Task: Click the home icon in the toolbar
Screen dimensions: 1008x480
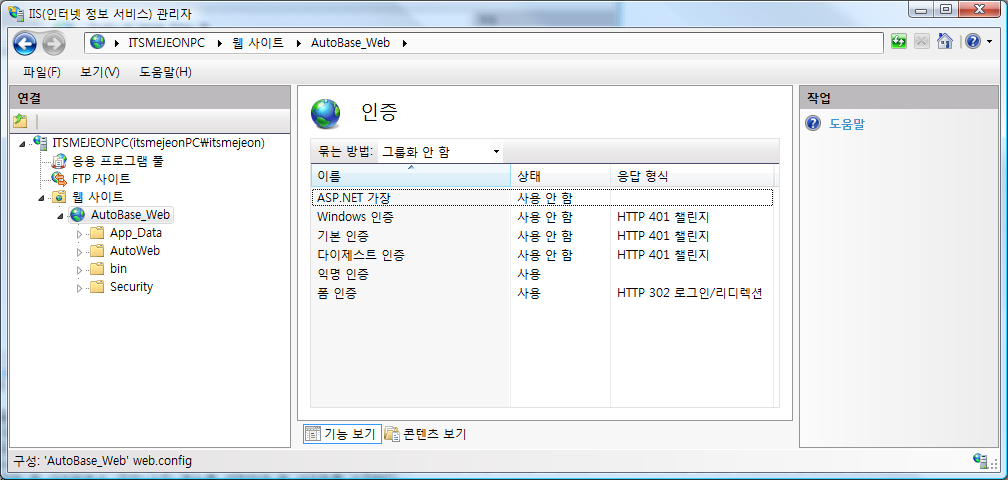Action: coord(944,42)
